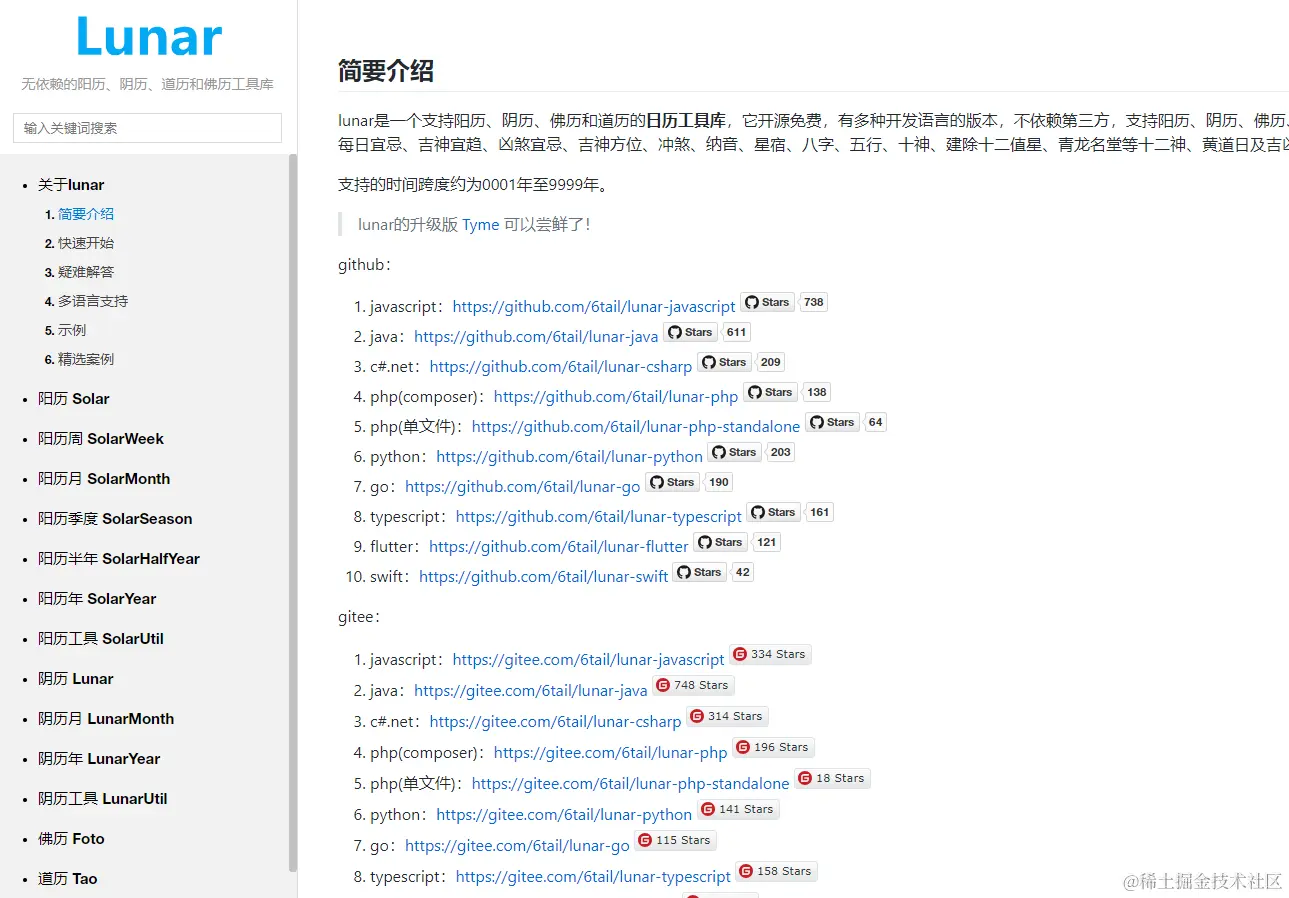Open the github.com/6tail/lunar-flutter link
The width and height of the screenshot is (1289, 898).
click(559, 547)
